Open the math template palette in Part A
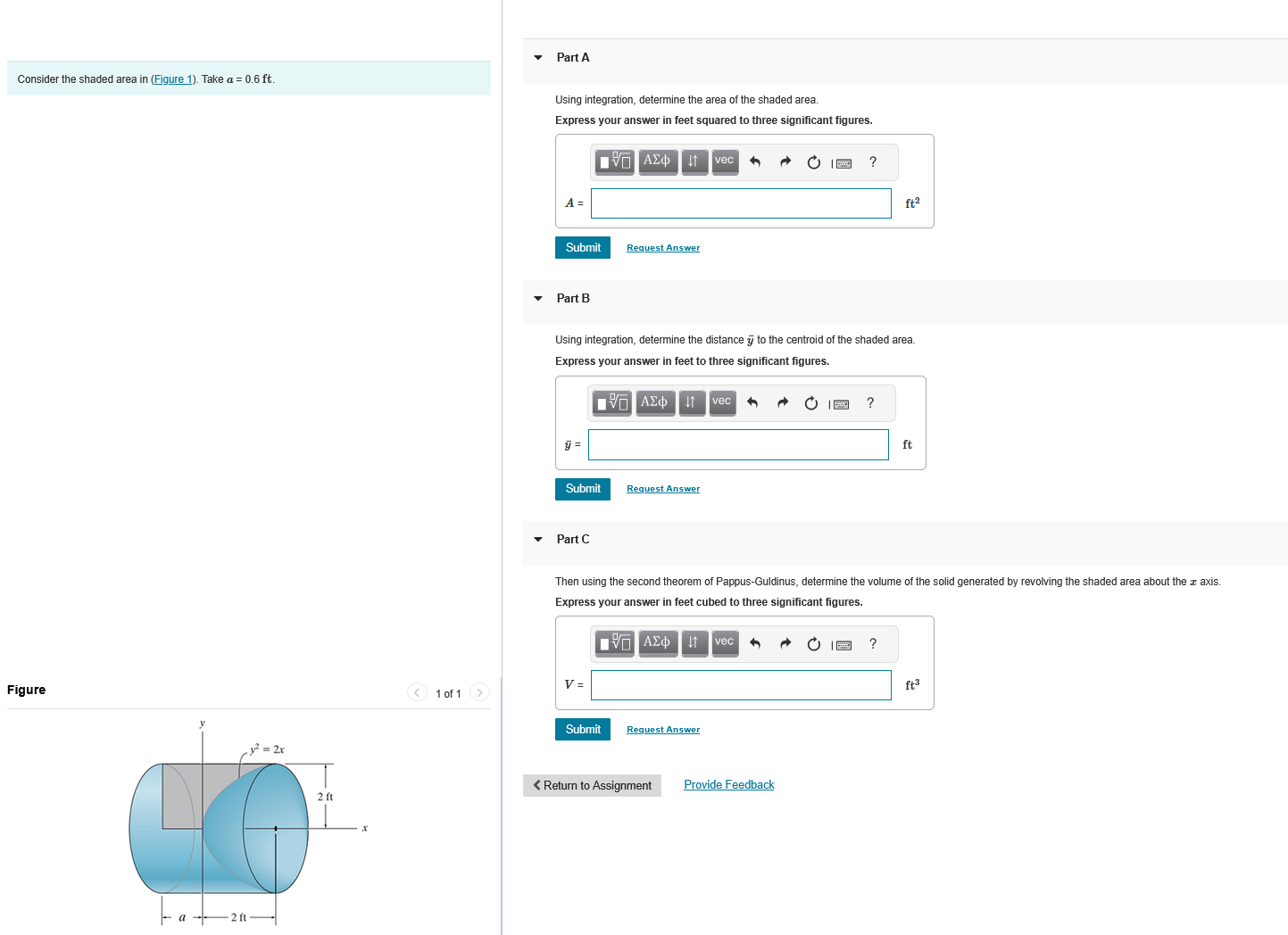1288x935 pixels. tap(614, 161)
